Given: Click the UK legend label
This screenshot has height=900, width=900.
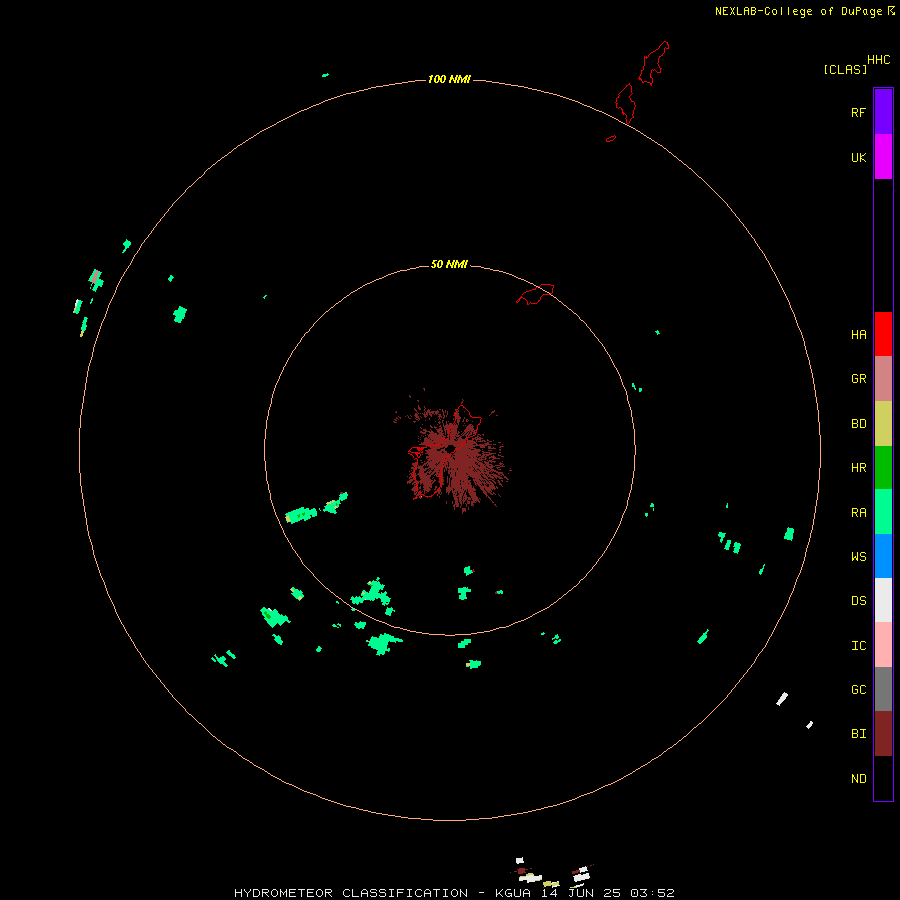Looking at the screenshot, I should coord(858,158).
